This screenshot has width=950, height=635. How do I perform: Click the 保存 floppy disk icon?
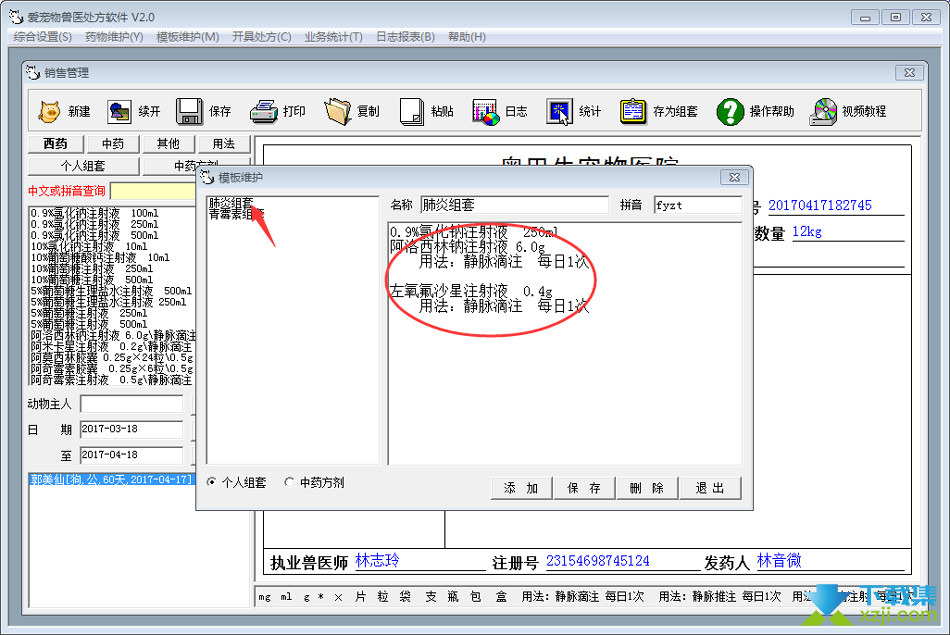(189, 111)
